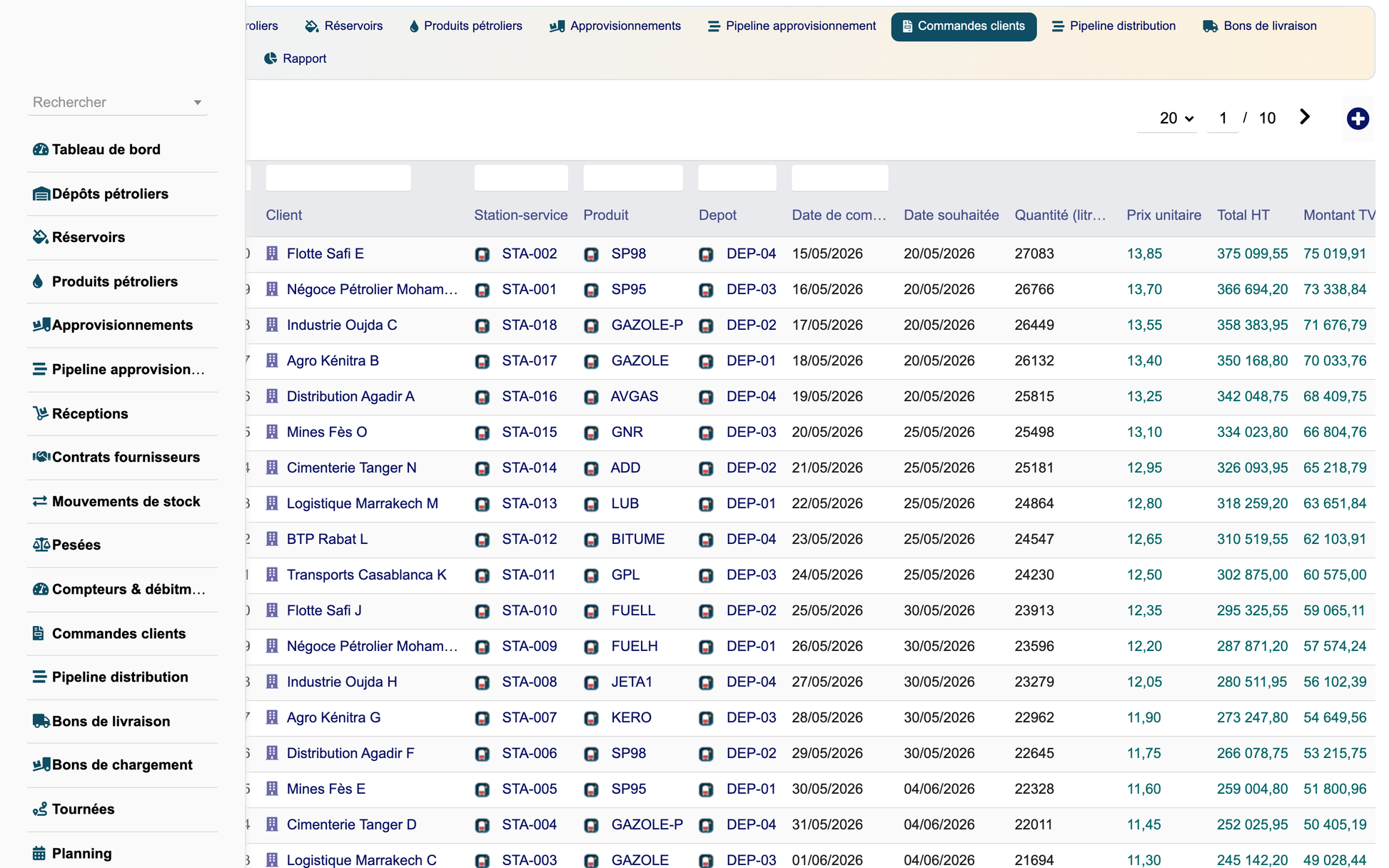Open the Pipeline distribution tab
The height and width of the screenshot is (868, 1389).
pos(1113,26)
